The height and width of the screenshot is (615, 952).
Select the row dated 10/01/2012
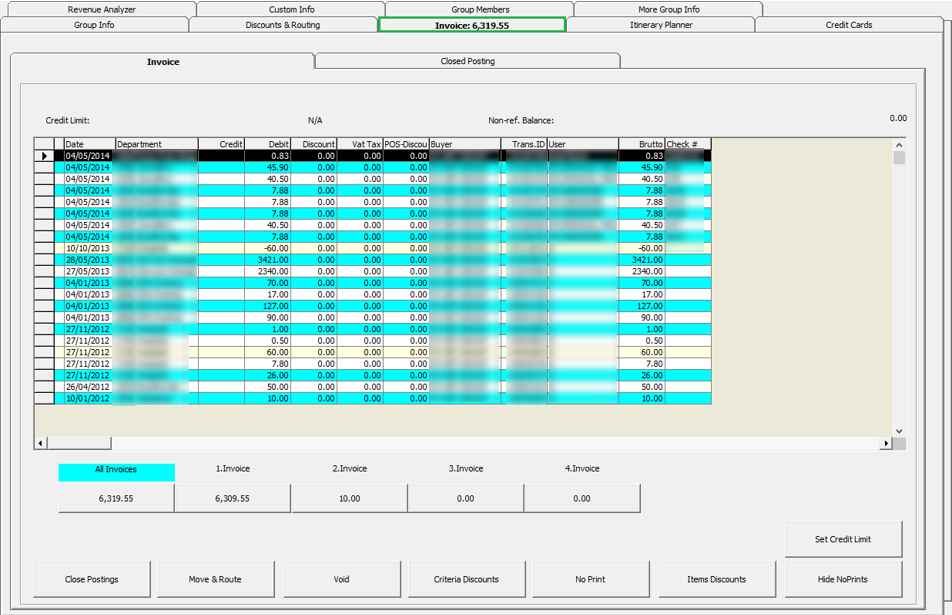point(372,398)
